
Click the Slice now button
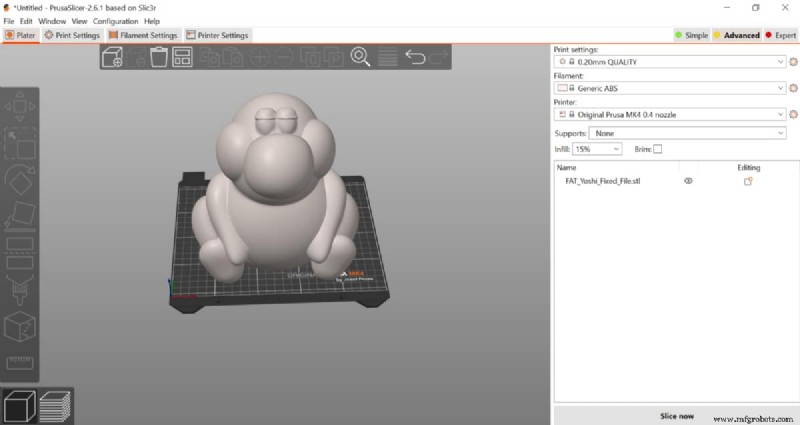coord(677,416)
